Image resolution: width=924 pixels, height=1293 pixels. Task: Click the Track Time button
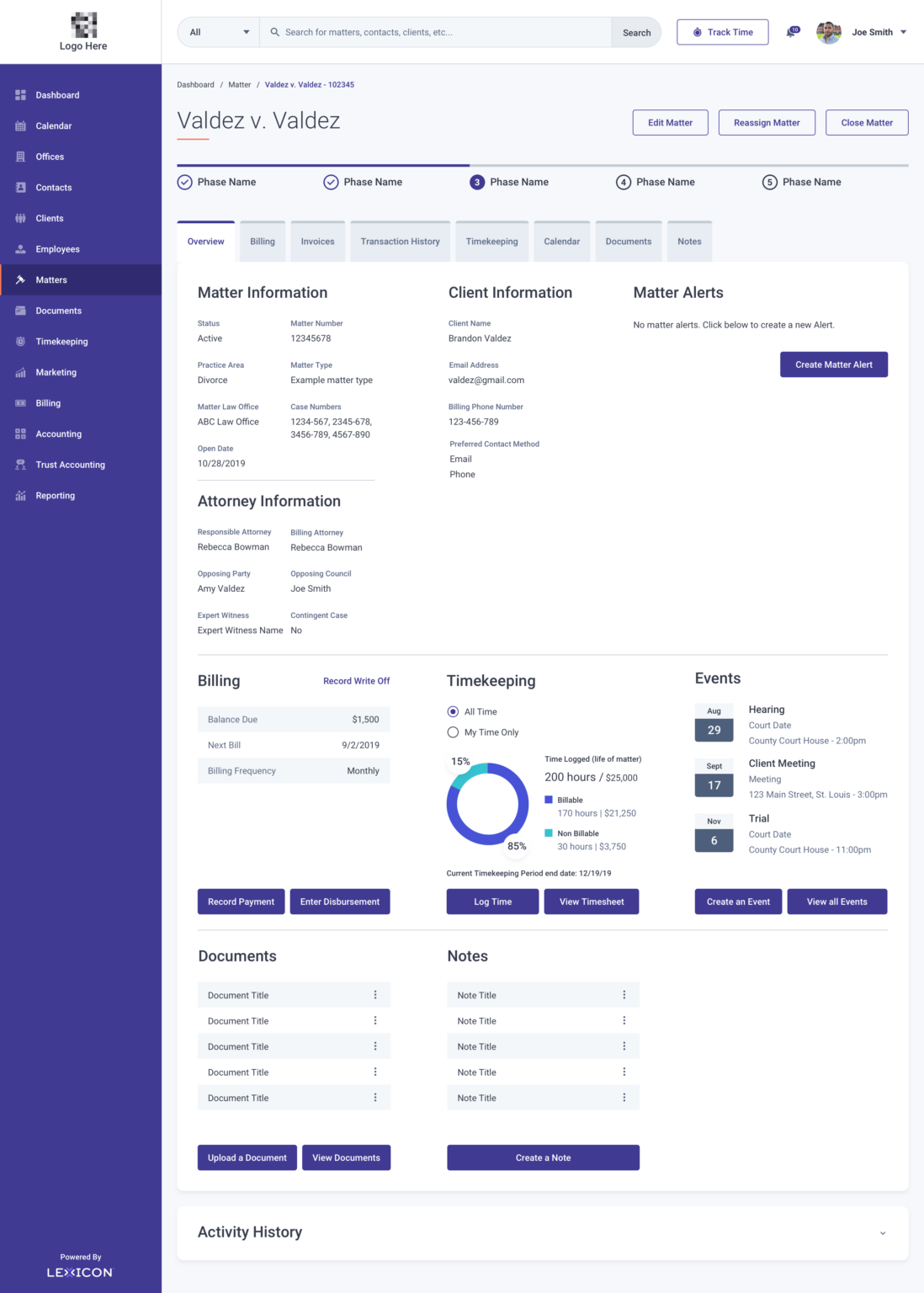[x=723, y=32]
